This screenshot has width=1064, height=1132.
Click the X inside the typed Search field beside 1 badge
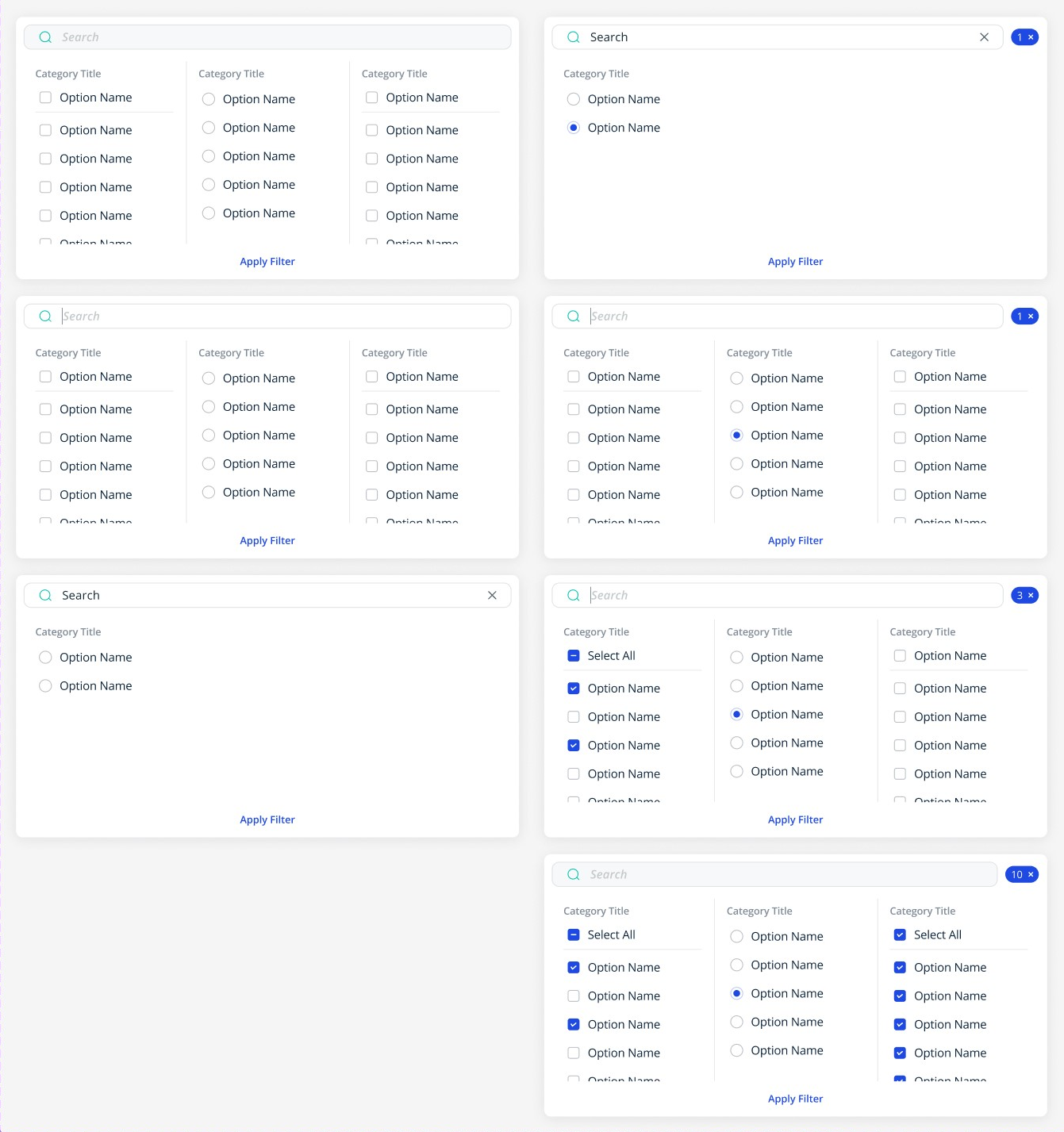[x=984, y=37]
